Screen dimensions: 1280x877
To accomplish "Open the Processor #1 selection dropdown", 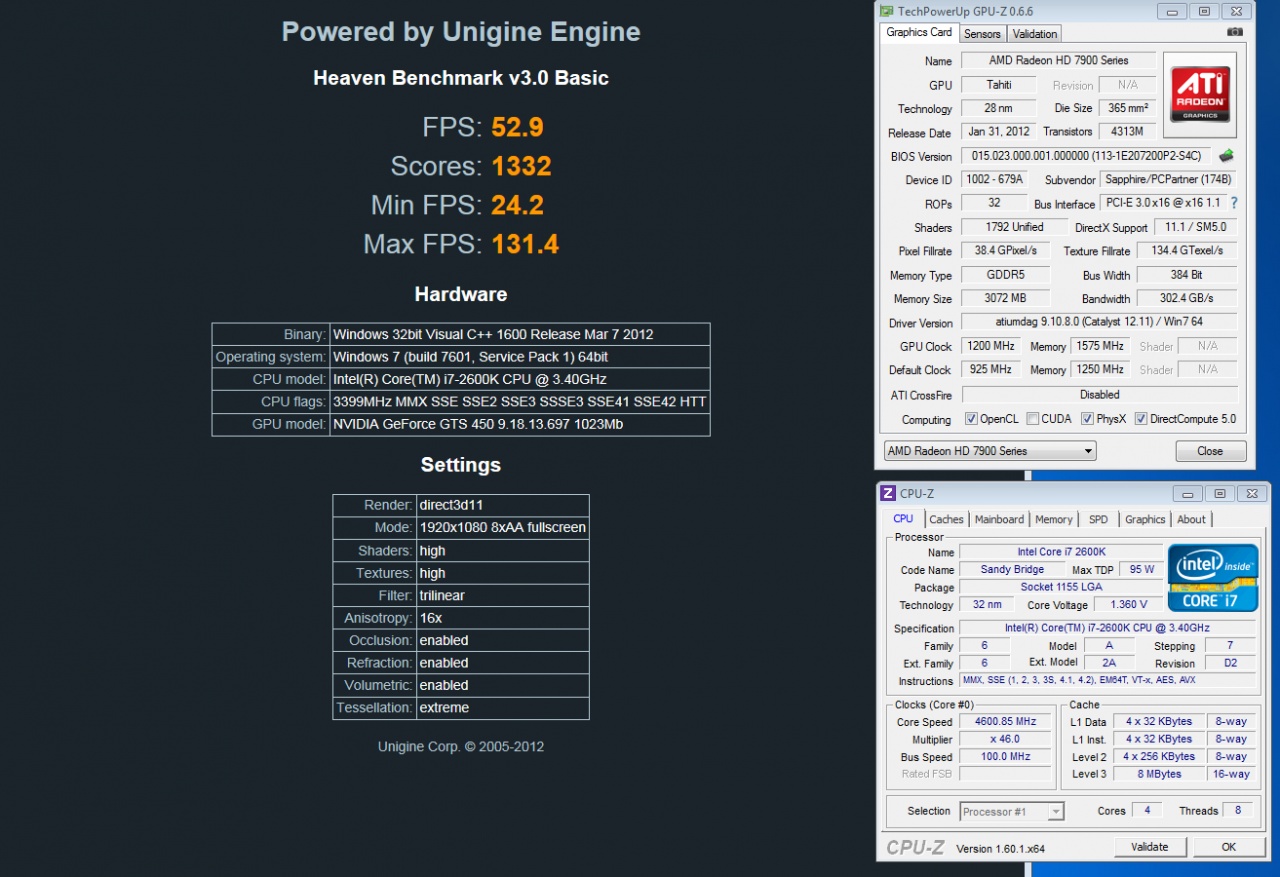I will point(1012,811).
